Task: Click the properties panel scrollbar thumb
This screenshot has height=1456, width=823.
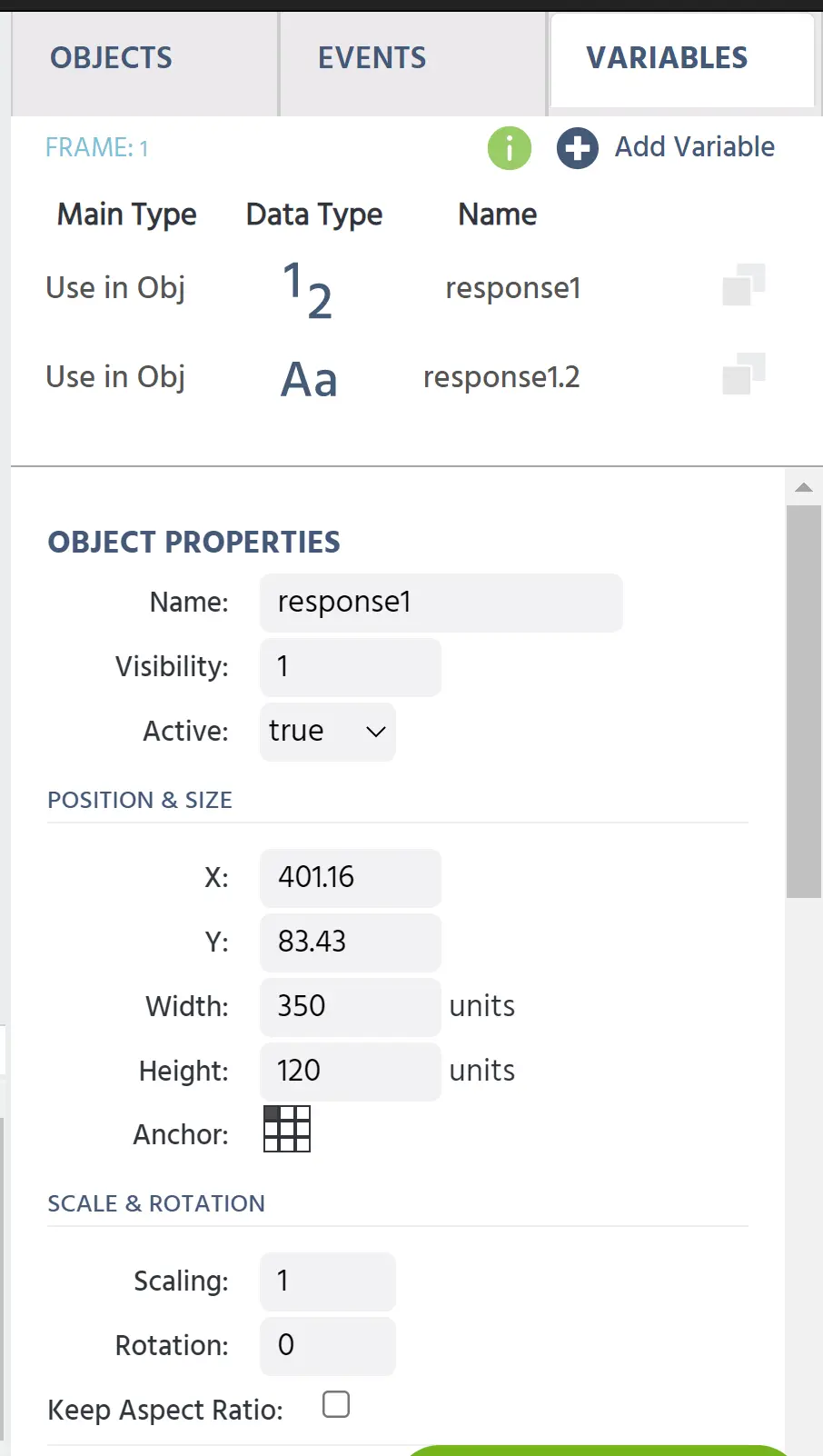Action: point(803,700)
